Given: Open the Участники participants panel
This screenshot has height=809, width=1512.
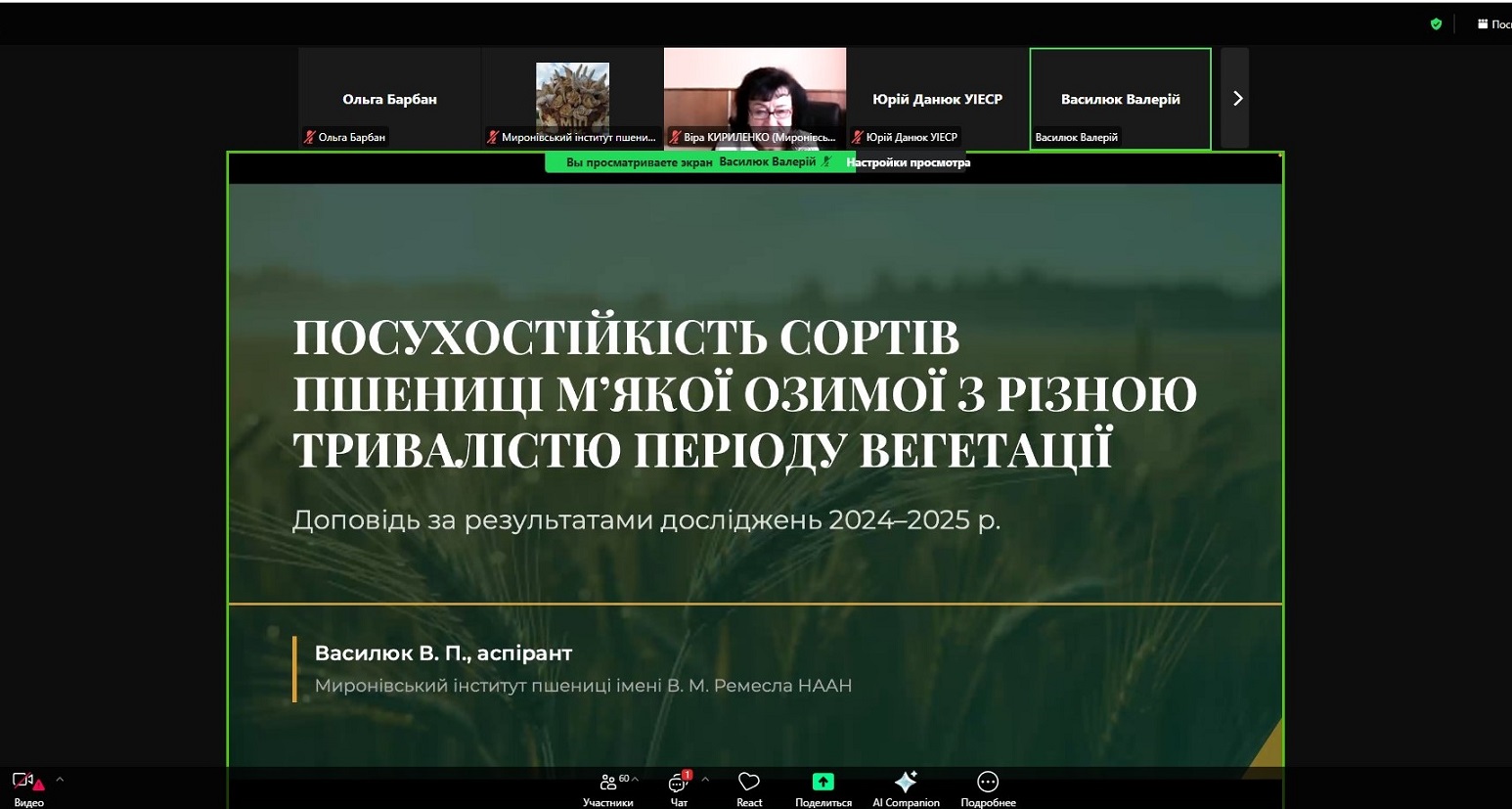Looking at the screenshot, I should point(607,786).
